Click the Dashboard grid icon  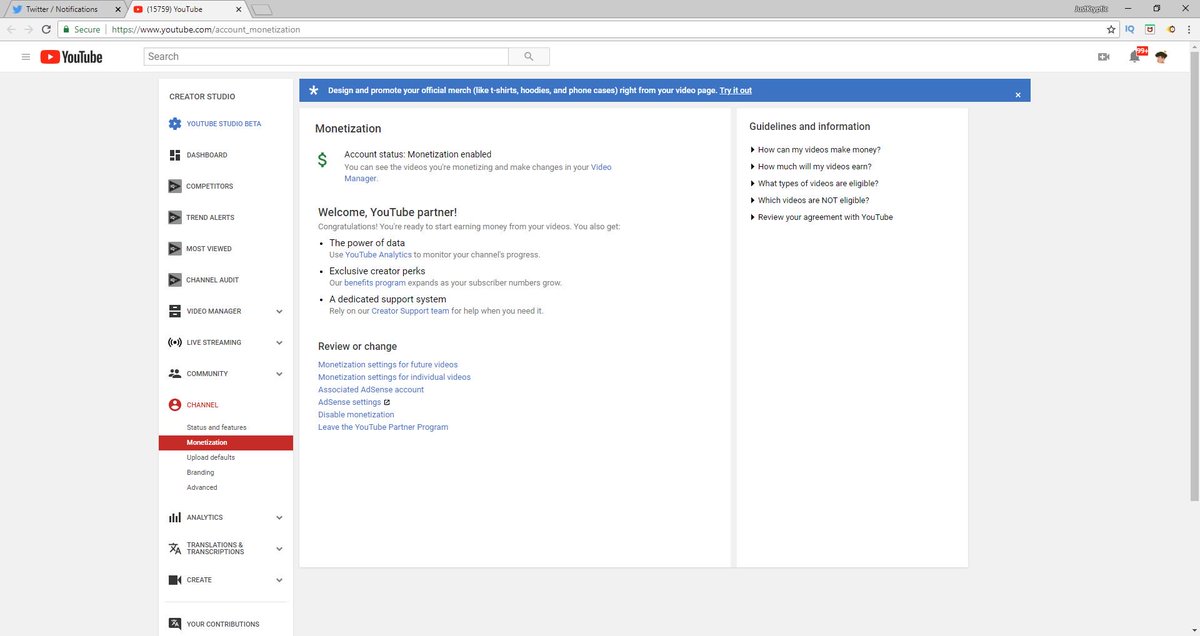175,155
